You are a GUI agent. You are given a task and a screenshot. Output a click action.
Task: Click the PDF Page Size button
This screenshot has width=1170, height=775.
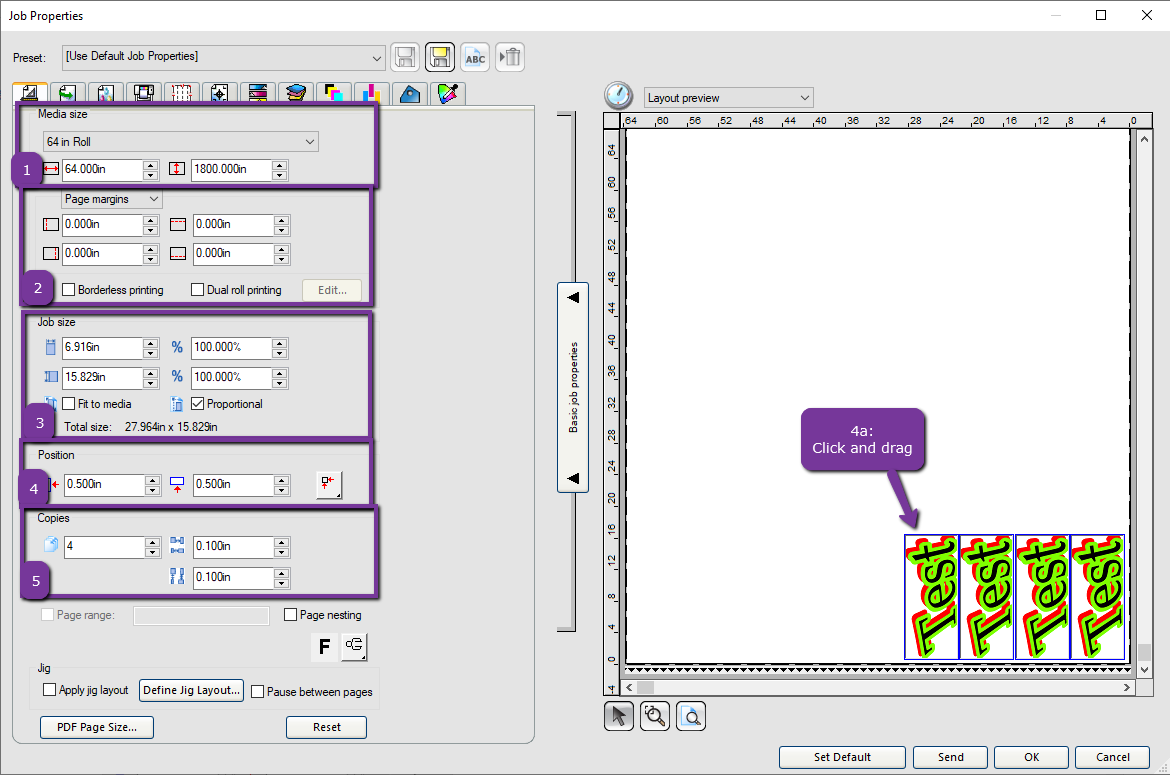point(96,727)
